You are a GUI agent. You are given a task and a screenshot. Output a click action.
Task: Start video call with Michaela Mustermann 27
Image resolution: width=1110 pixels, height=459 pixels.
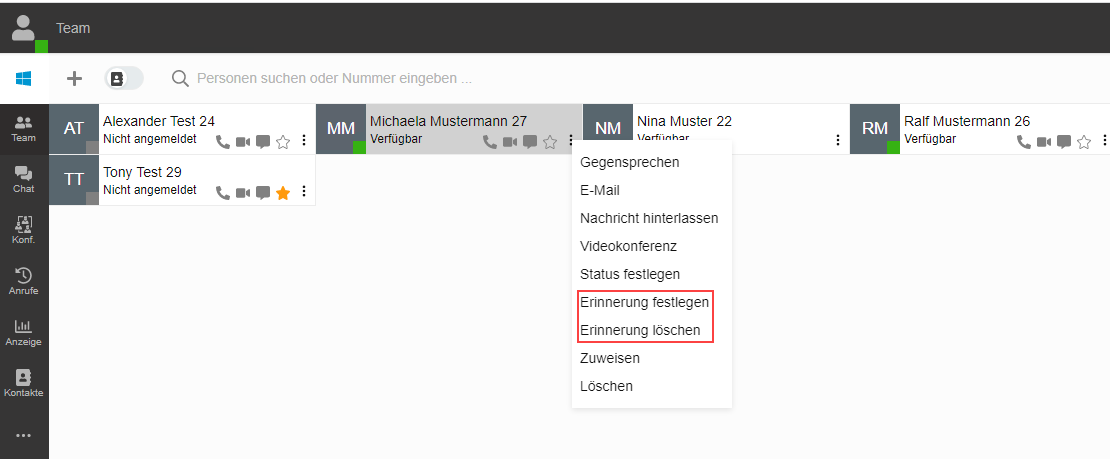point(510,142)
